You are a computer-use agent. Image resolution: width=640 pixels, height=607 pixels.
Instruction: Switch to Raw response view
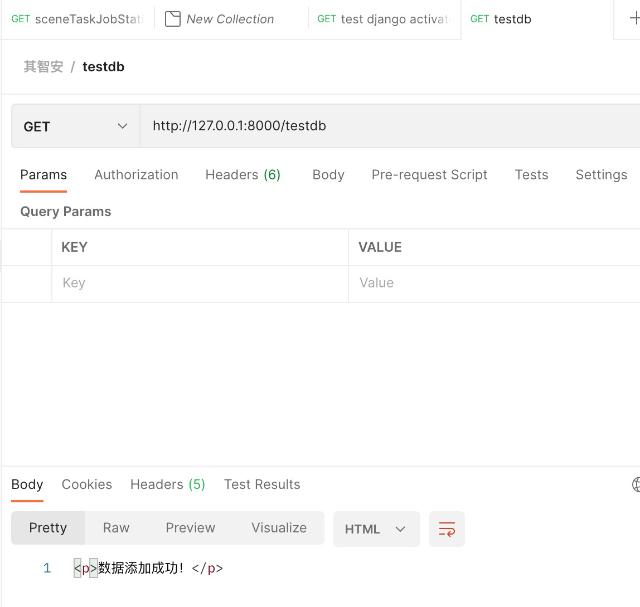coord(116,528)
